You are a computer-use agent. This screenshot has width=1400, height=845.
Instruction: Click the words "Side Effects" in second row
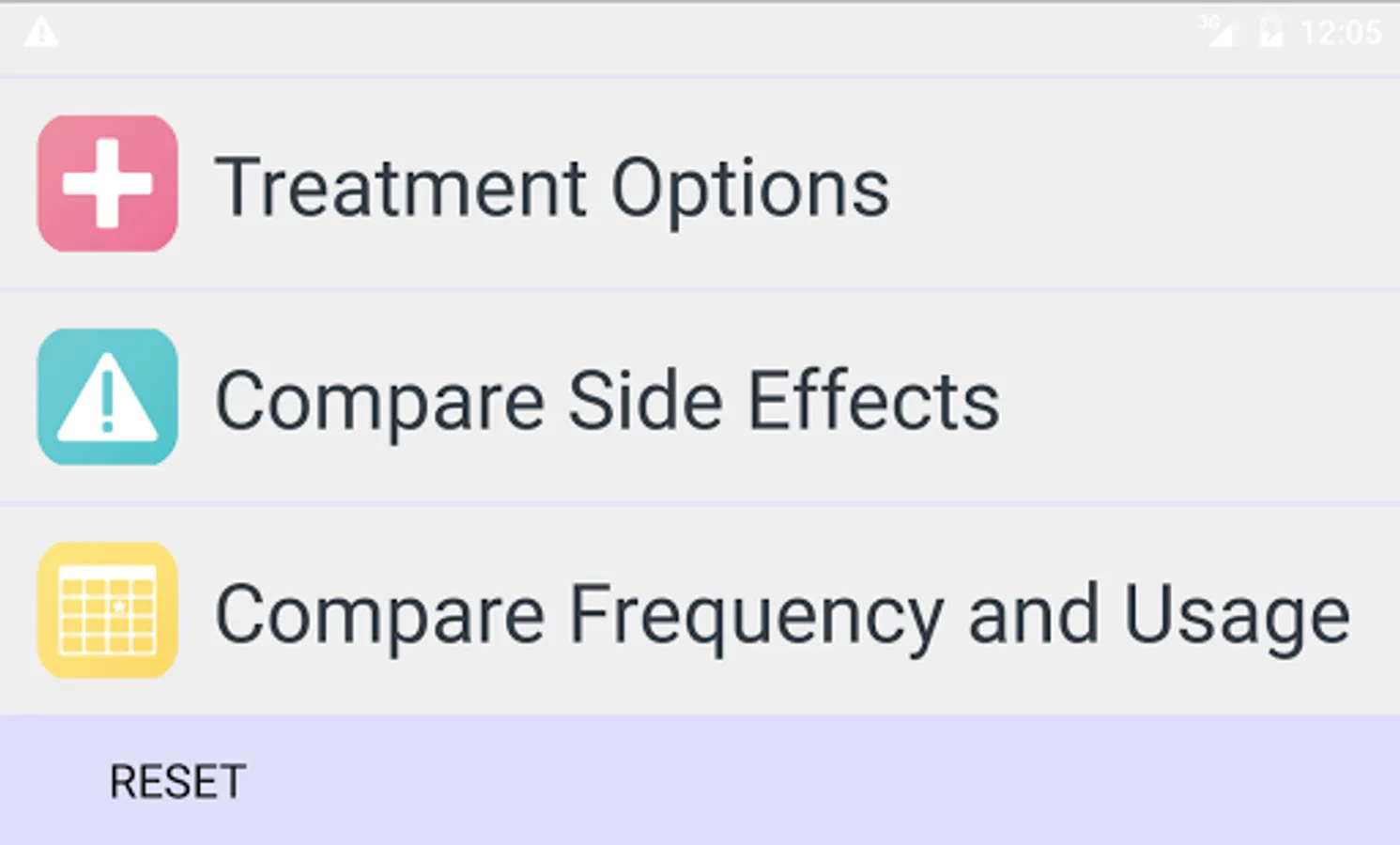coord(783,401)
